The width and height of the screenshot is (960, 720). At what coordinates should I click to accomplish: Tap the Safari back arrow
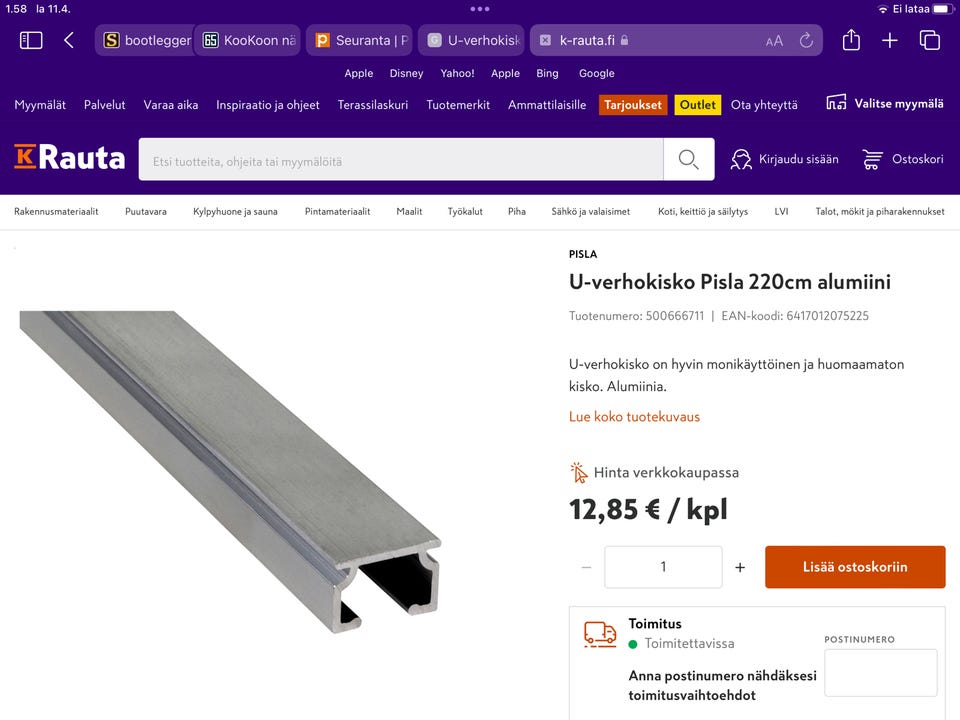69,40
